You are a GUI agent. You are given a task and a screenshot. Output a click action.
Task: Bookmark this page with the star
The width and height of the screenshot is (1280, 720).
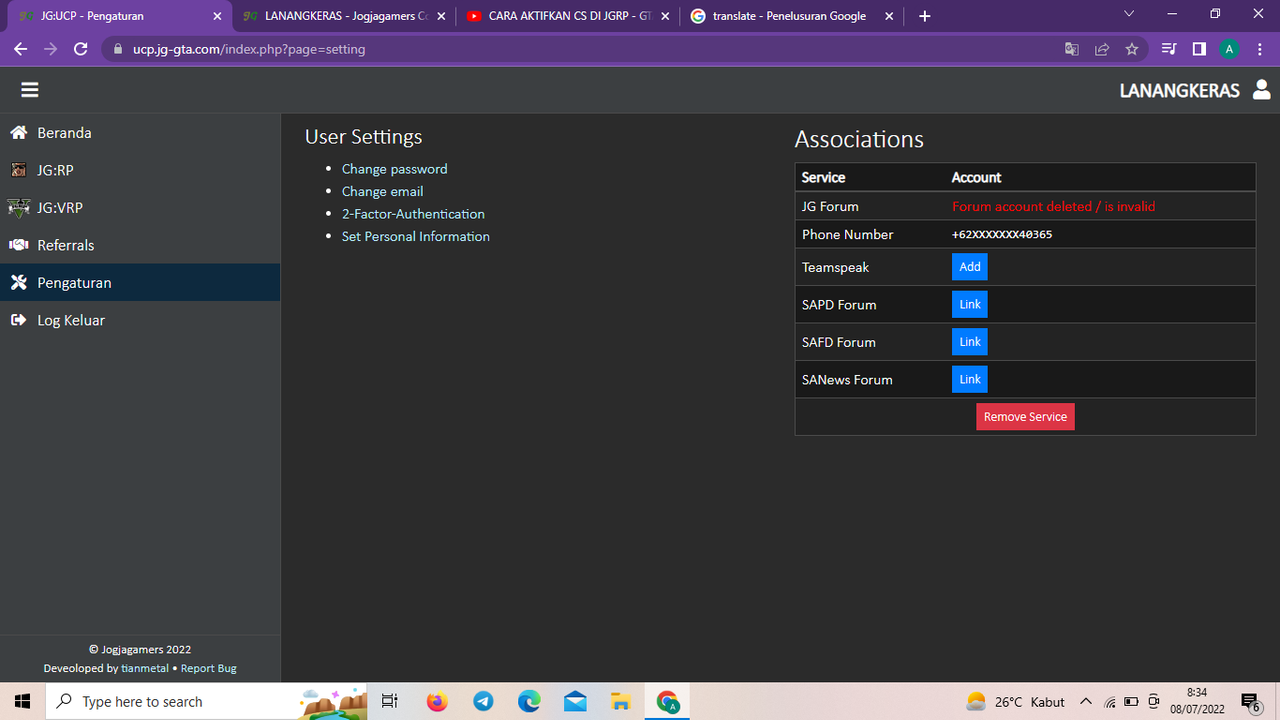pos(1132,49)
